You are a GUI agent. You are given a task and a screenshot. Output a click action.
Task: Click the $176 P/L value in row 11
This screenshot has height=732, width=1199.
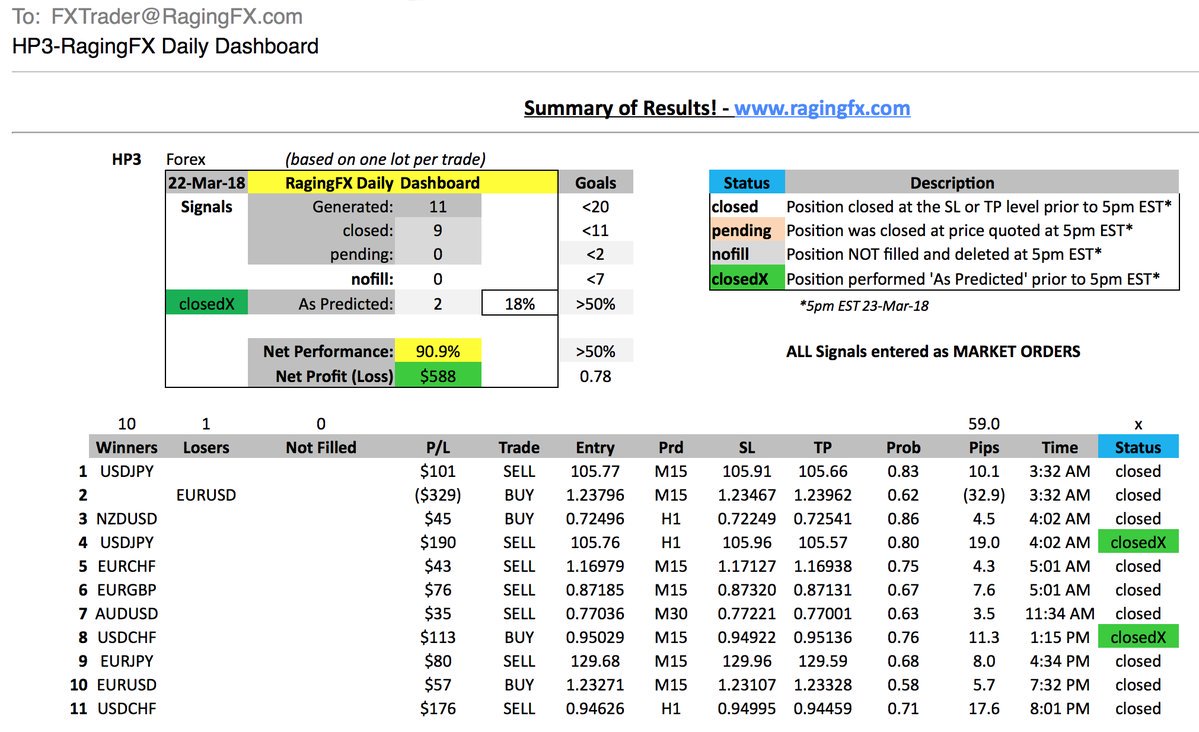coord(437,708)
